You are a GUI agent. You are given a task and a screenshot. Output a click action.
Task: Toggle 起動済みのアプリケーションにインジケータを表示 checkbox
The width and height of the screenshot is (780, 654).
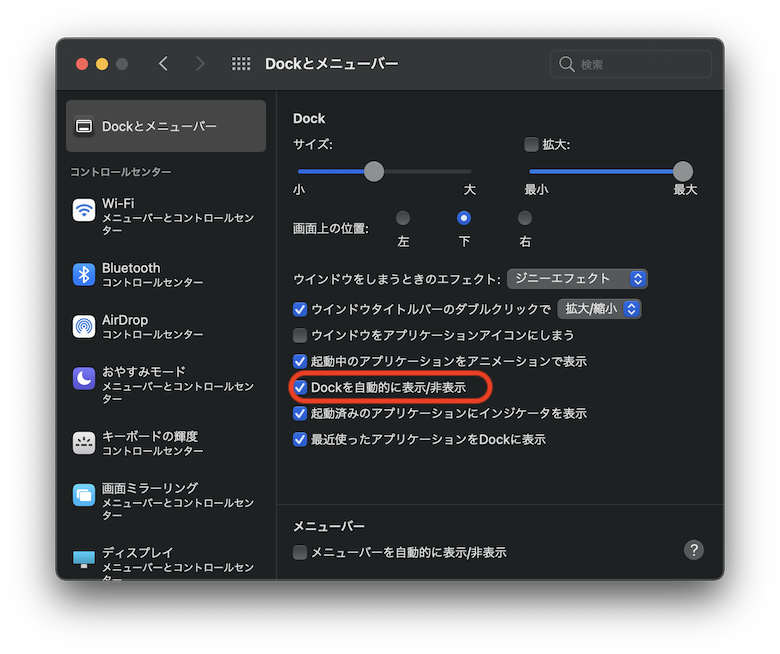(x=300, y=413)
